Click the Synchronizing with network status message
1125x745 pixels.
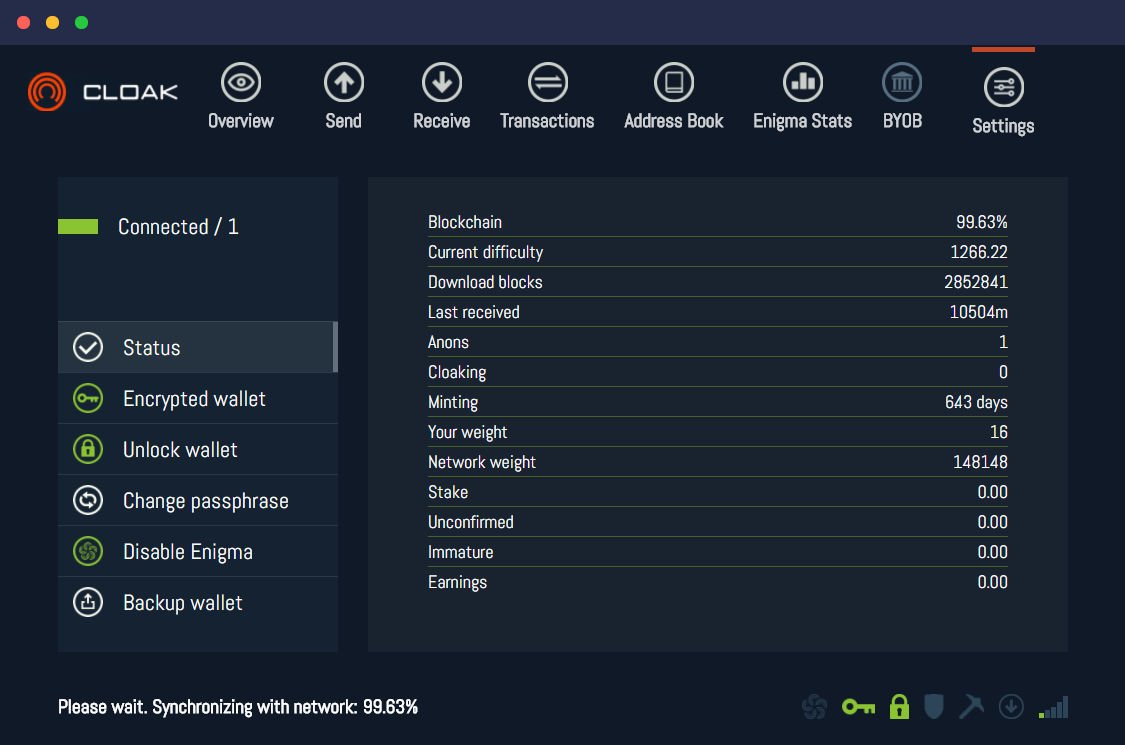tap(237, 707)
